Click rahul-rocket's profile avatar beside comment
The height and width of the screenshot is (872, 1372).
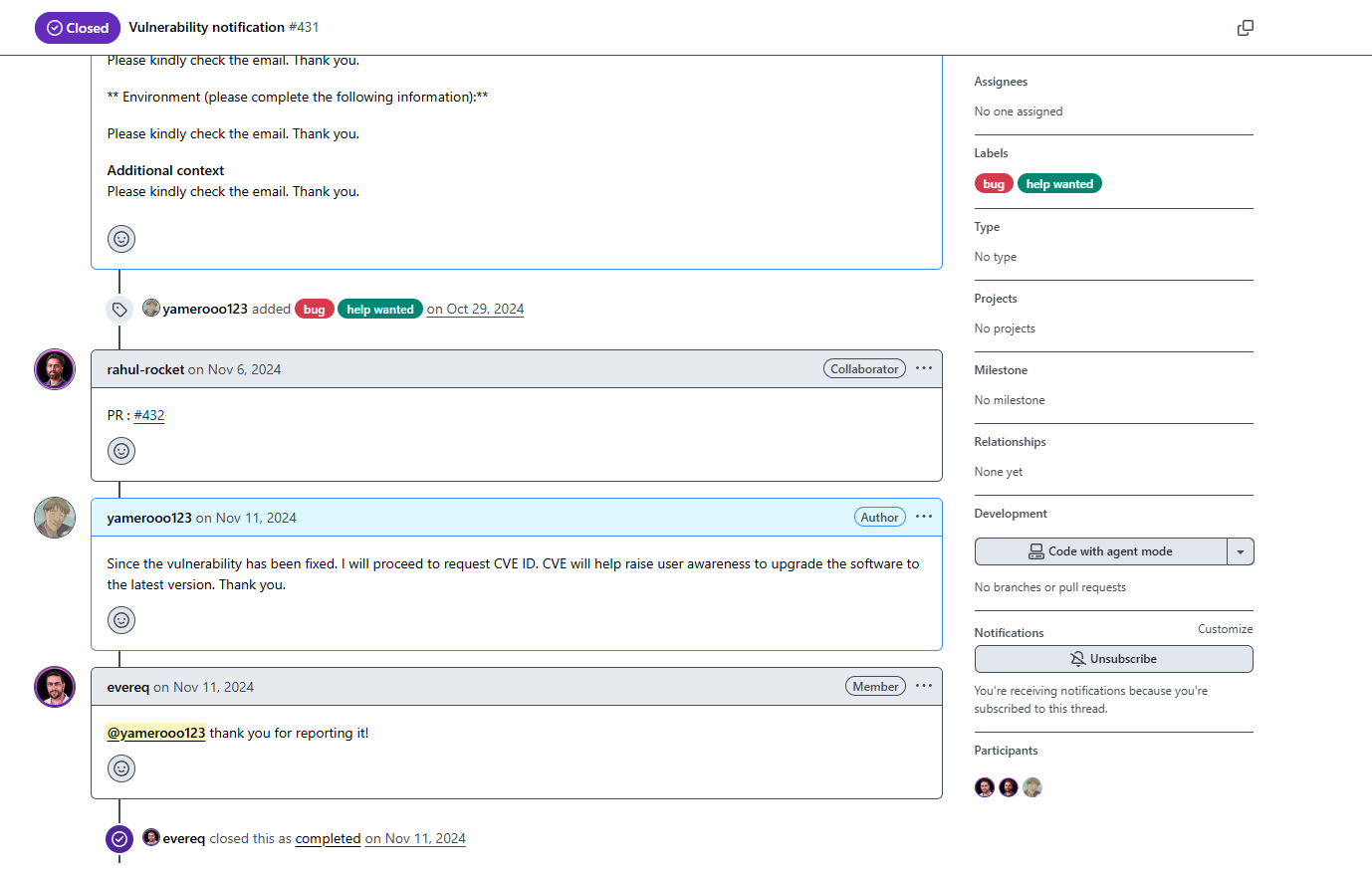(x=55, y=369)
